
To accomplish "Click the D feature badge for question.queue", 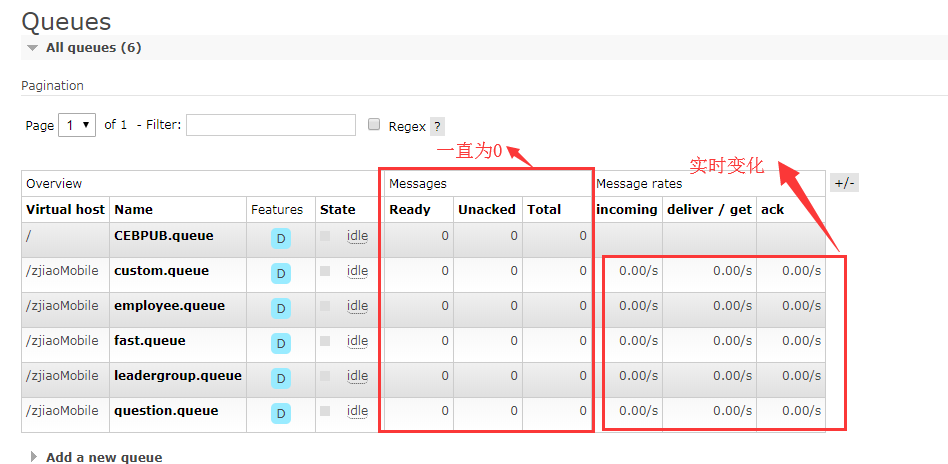I will tap(281, 414).
